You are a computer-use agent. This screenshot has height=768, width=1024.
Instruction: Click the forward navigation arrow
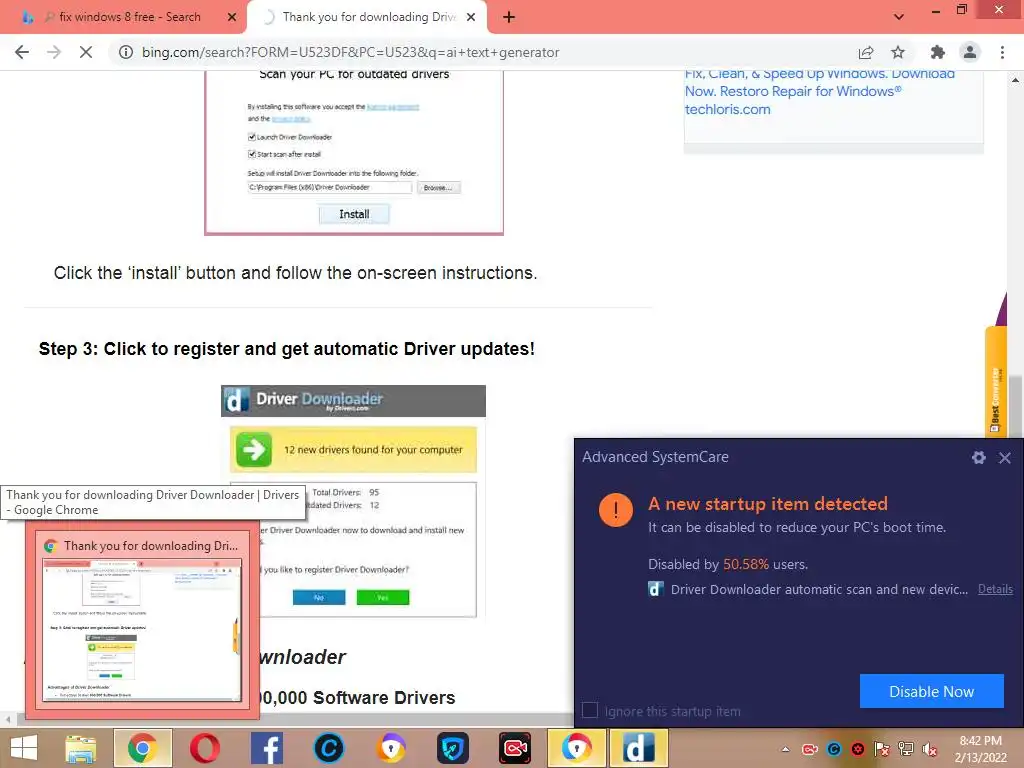54,52
